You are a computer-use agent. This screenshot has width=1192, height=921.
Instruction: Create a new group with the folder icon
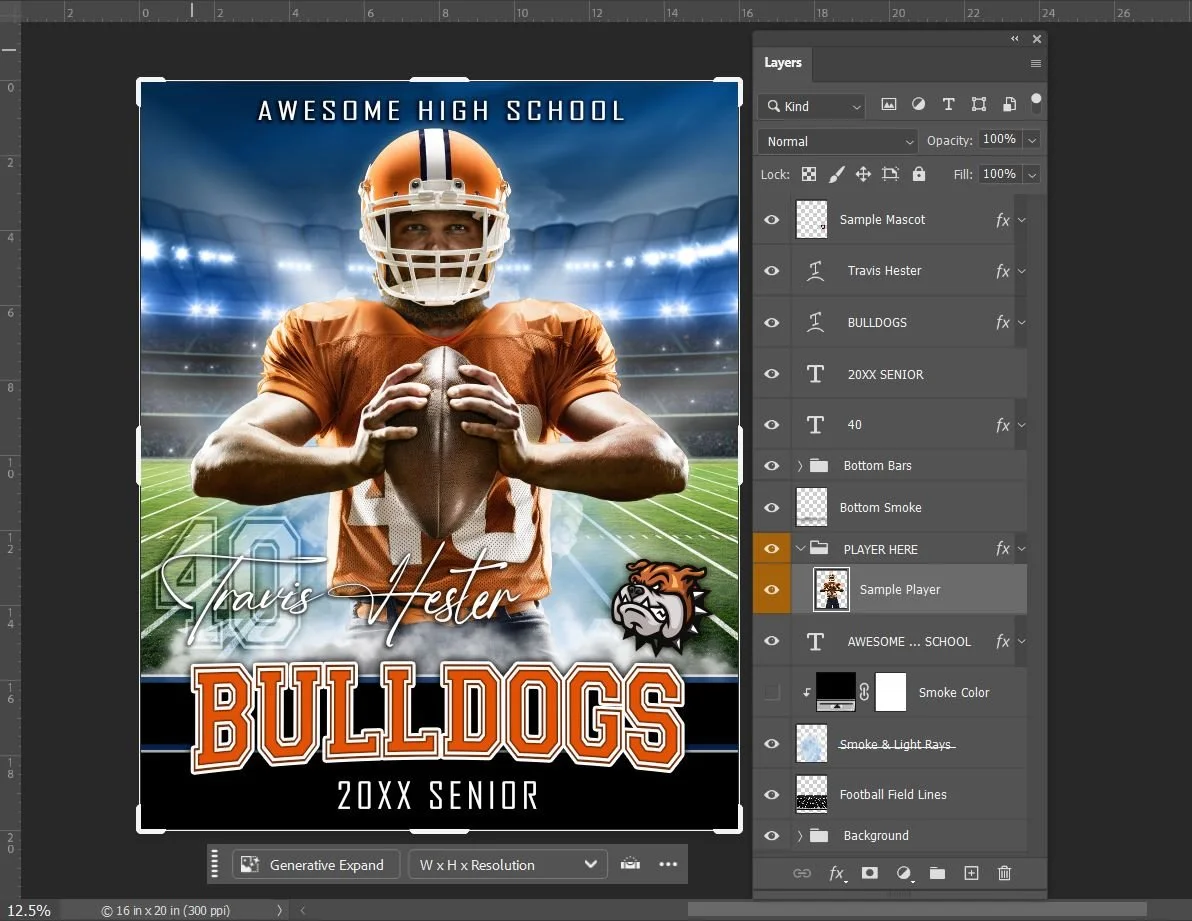[937, 873]
